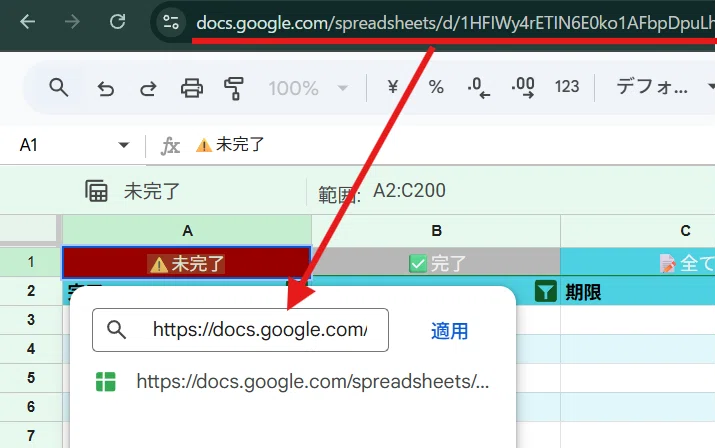Open site information icon in address bar
This screenshot has width=718, height=448.
tap(171, 22)
